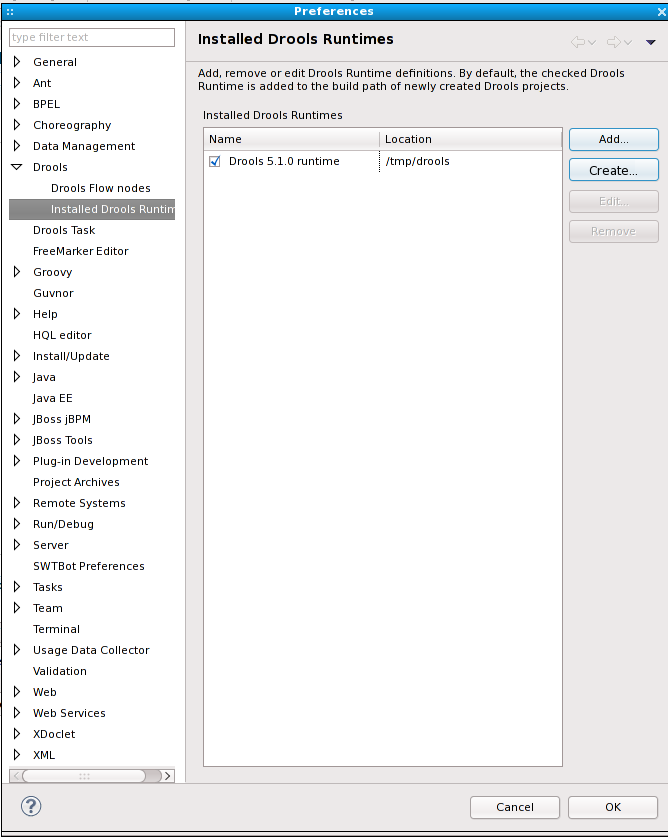Screen dimensions: 668x838
Task: Click the Create... button
Action: tap(613, 170)
